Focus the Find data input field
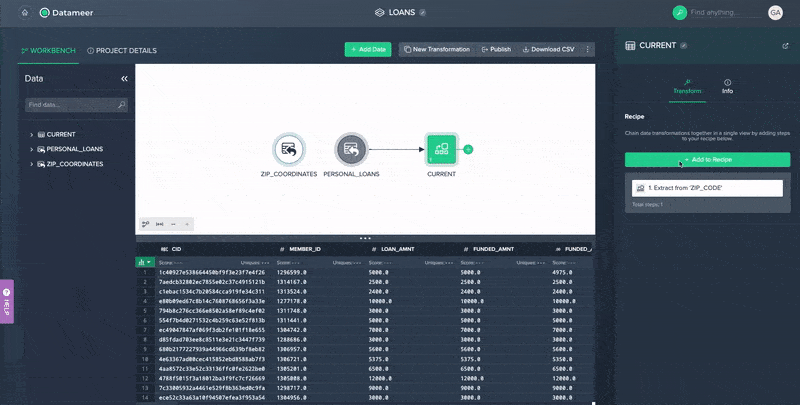The image size is (800, 405). pos(77,105)
